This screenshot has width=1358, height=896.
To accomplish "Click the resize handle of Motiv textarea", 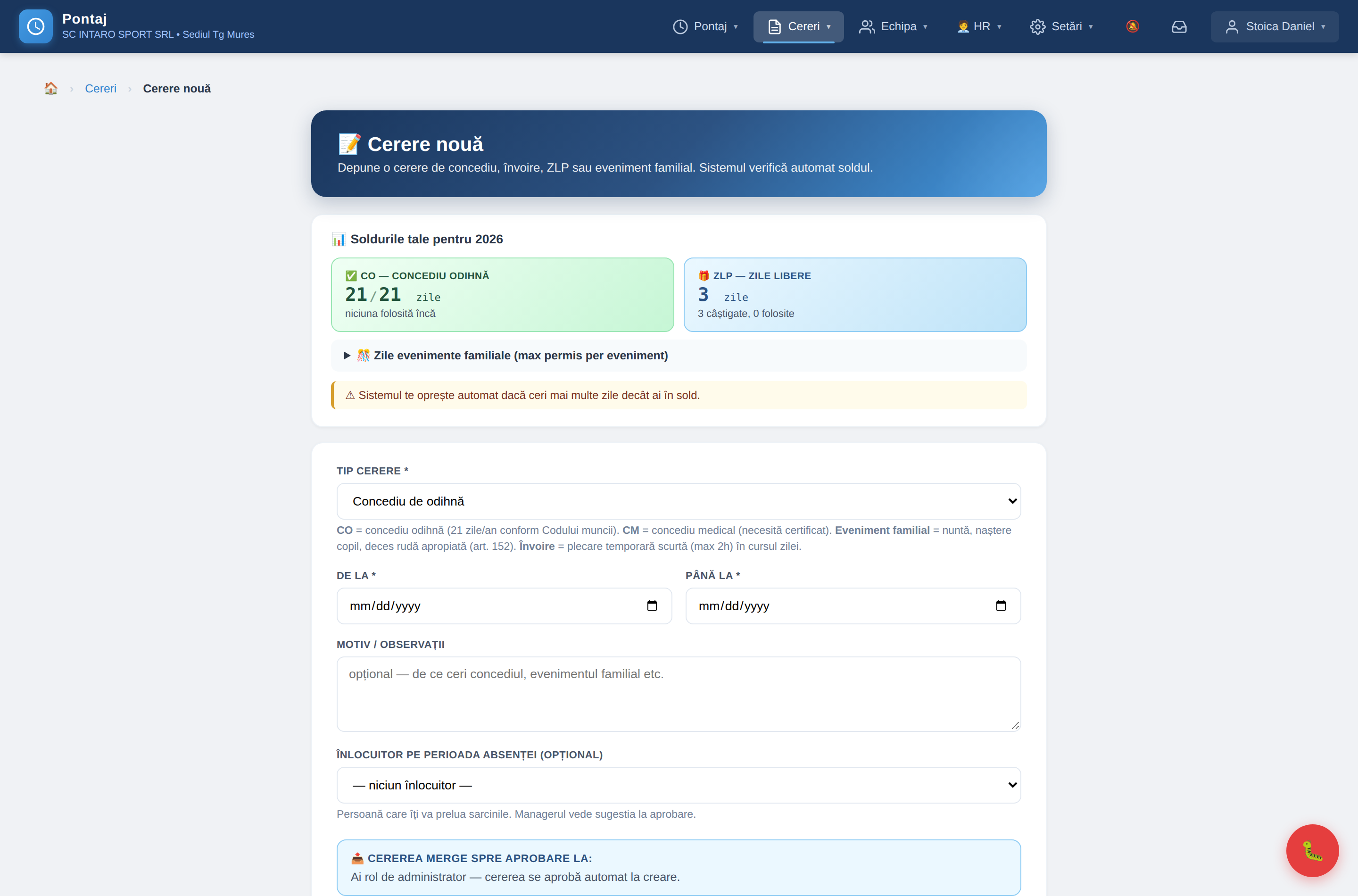I will pyautogui.click(x=1015, y=725).
